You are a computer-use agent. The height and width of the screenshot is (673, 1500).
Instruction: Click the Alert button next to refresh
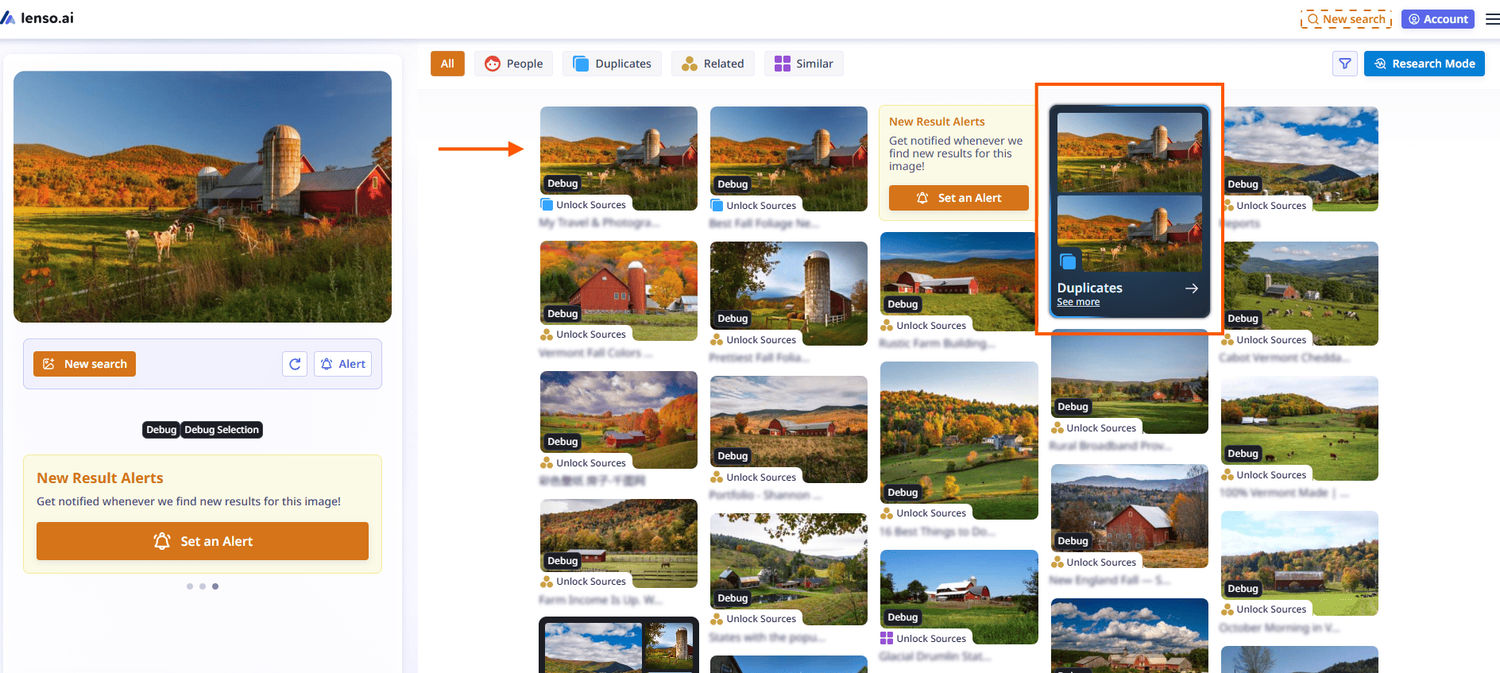click(342, 364)
